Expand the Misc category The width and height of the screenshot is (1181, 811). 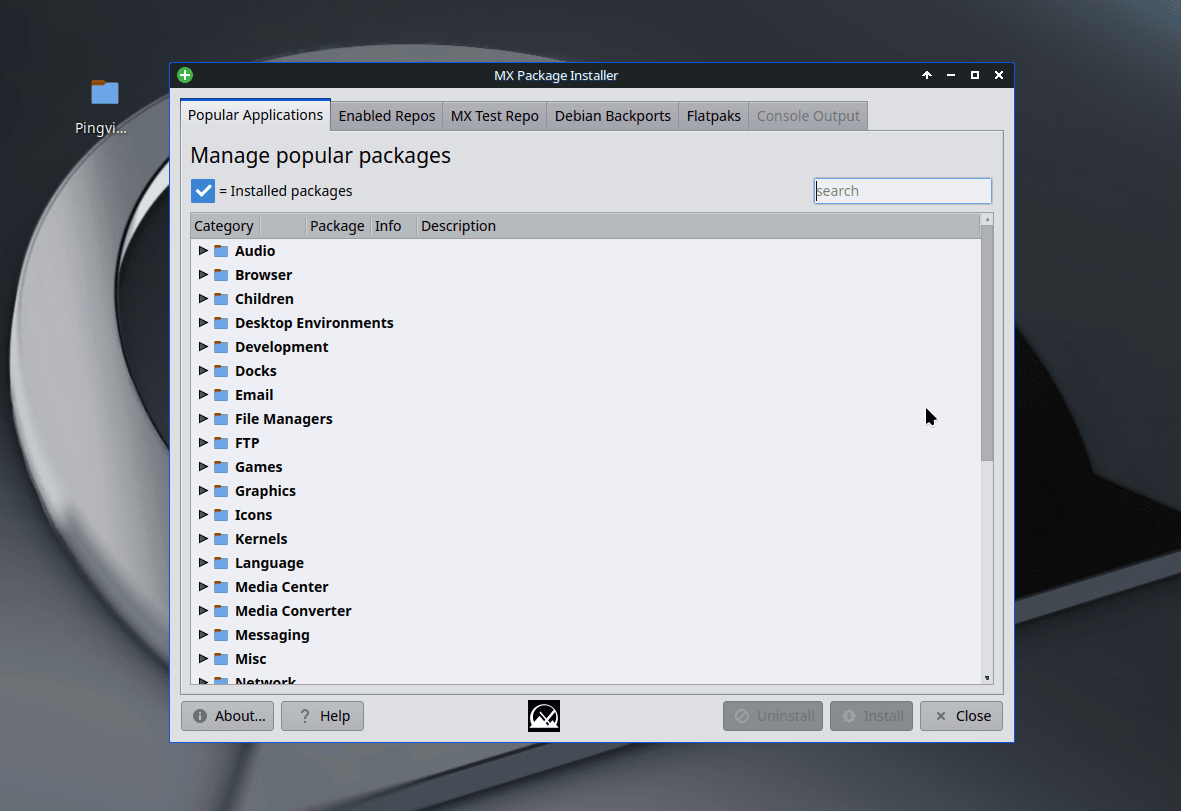(203, 659)
